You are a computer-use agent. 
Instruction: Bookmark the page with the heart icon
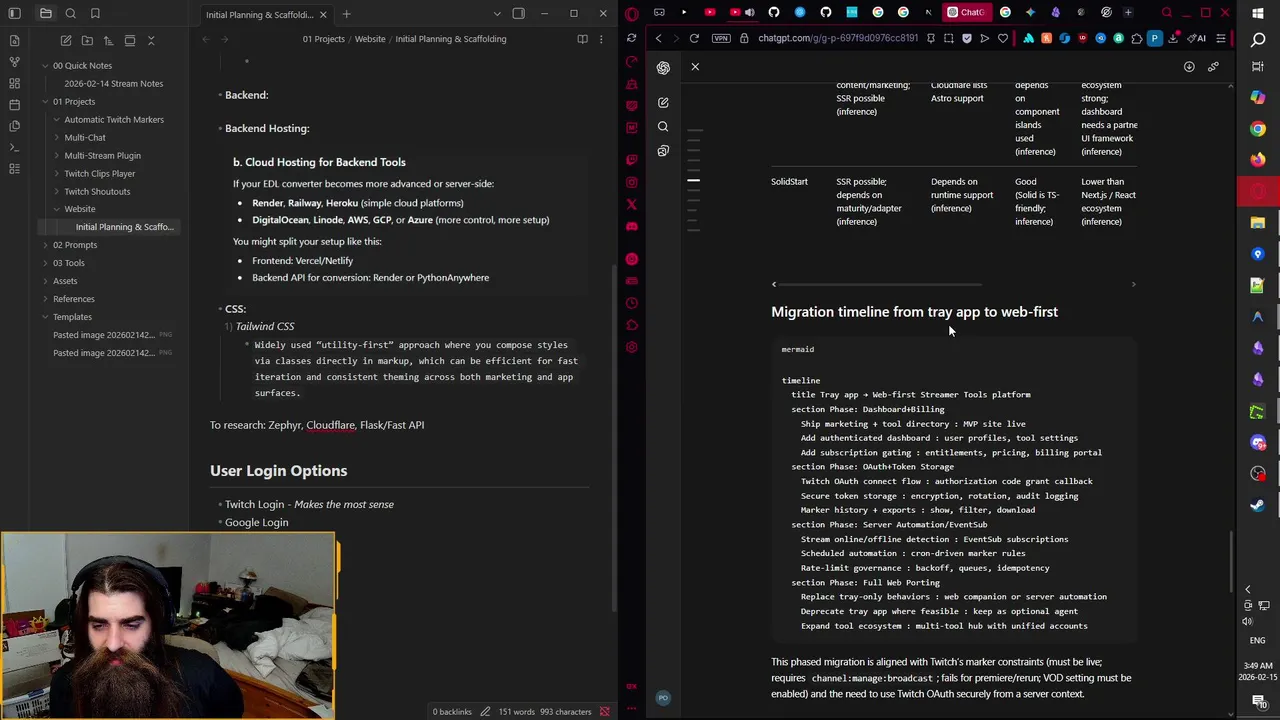click(x=1002, y=38)
